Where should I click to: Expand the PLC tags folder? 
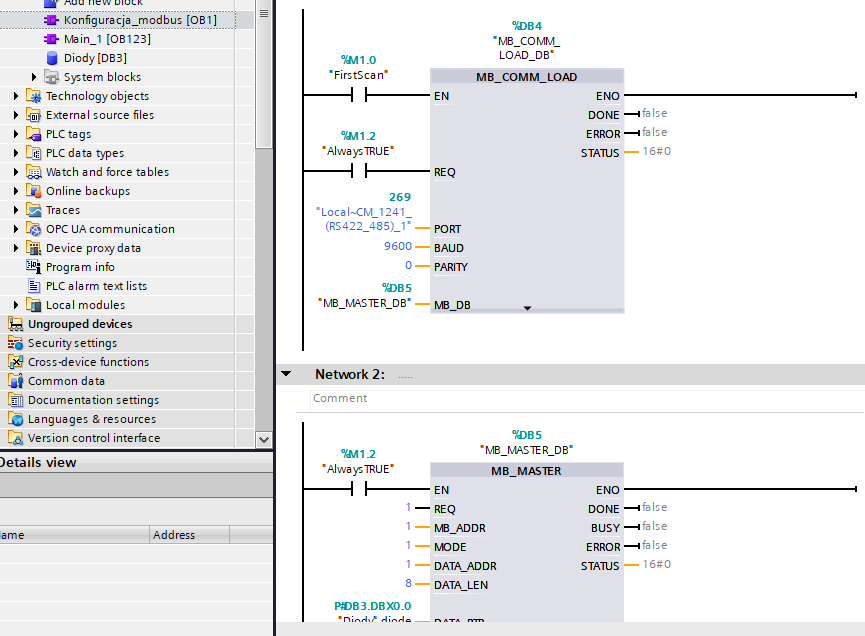[16, 134]
